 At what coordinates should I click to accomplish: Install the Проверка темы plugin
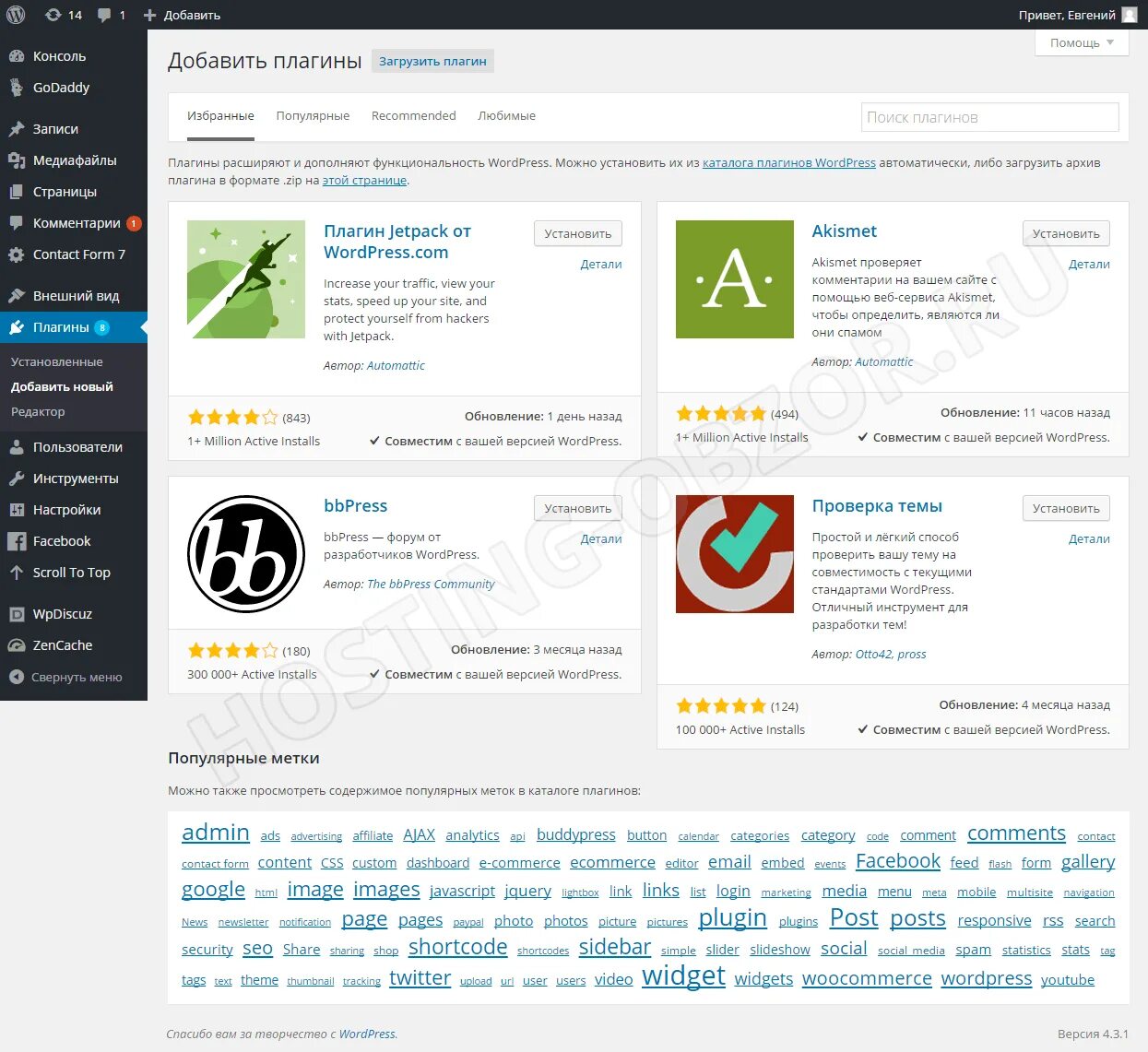(1066, 508)
